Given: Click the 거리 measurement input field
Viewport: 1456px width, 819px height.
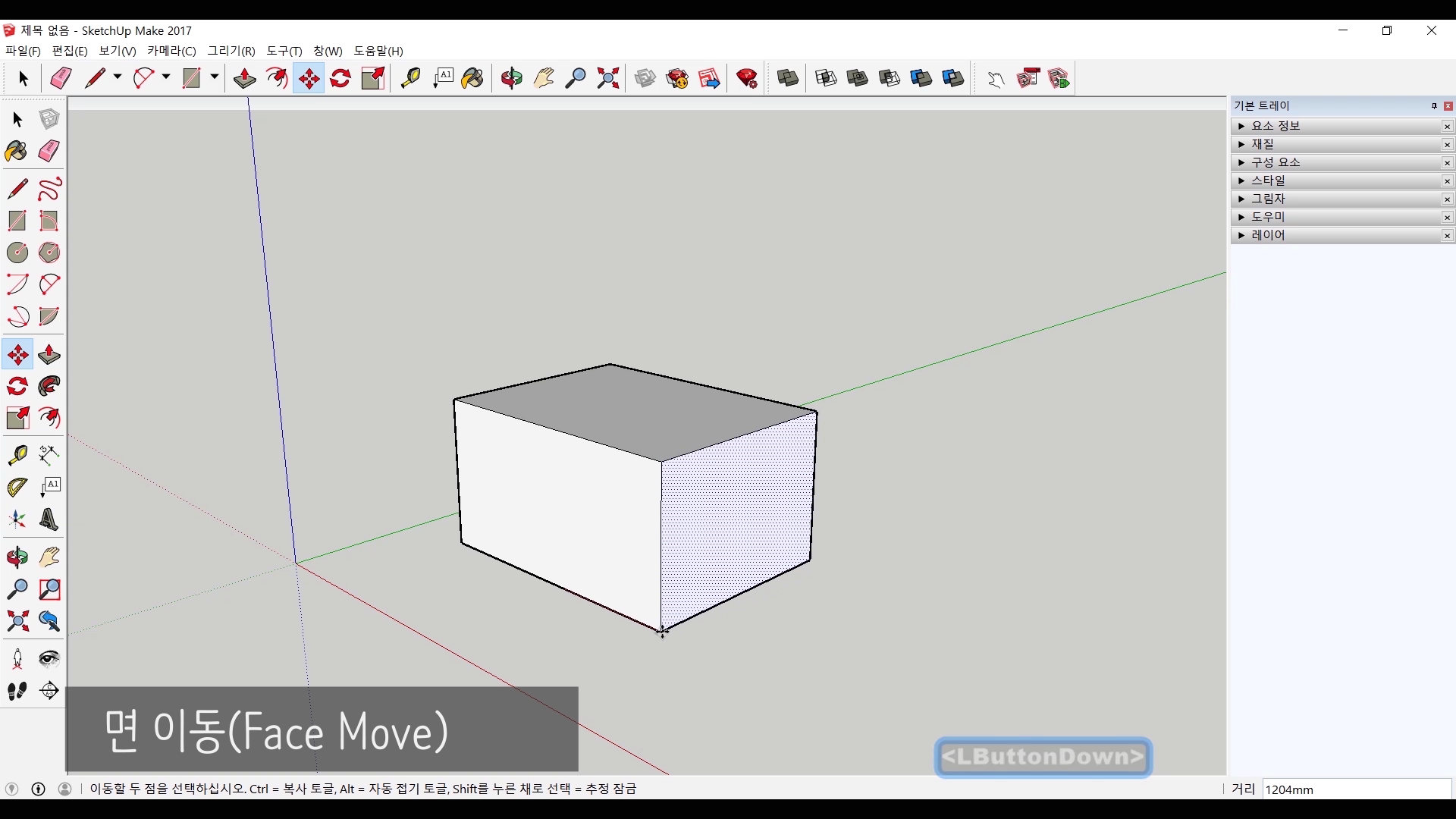Looking at the screenshot, I should pos(1356,789).
